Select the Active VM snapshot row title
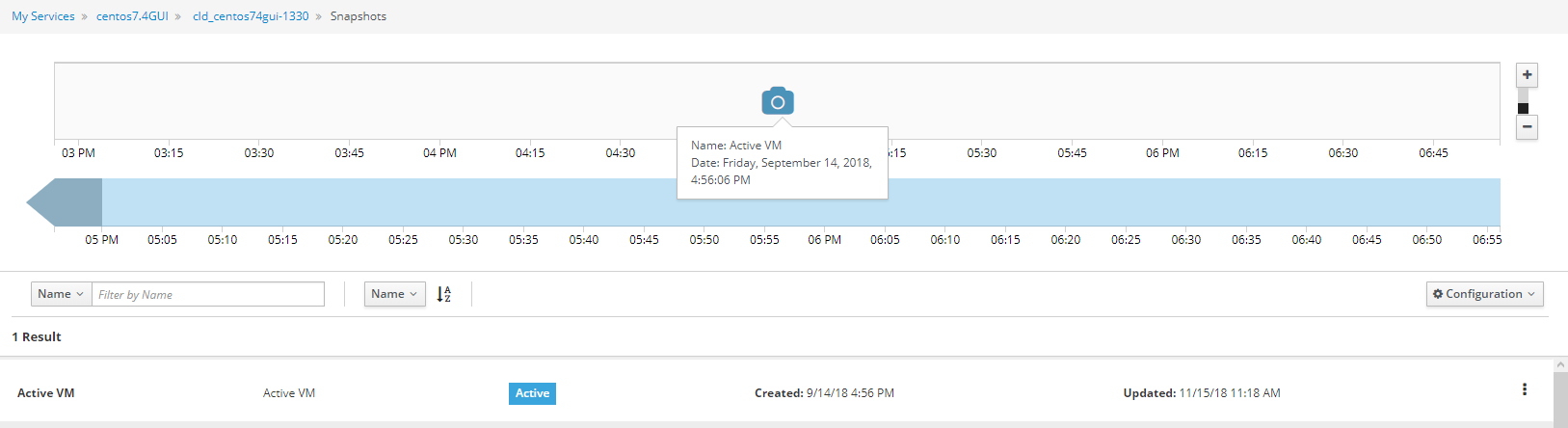Viewport: 1568px width, 428px height. (46, 393)
